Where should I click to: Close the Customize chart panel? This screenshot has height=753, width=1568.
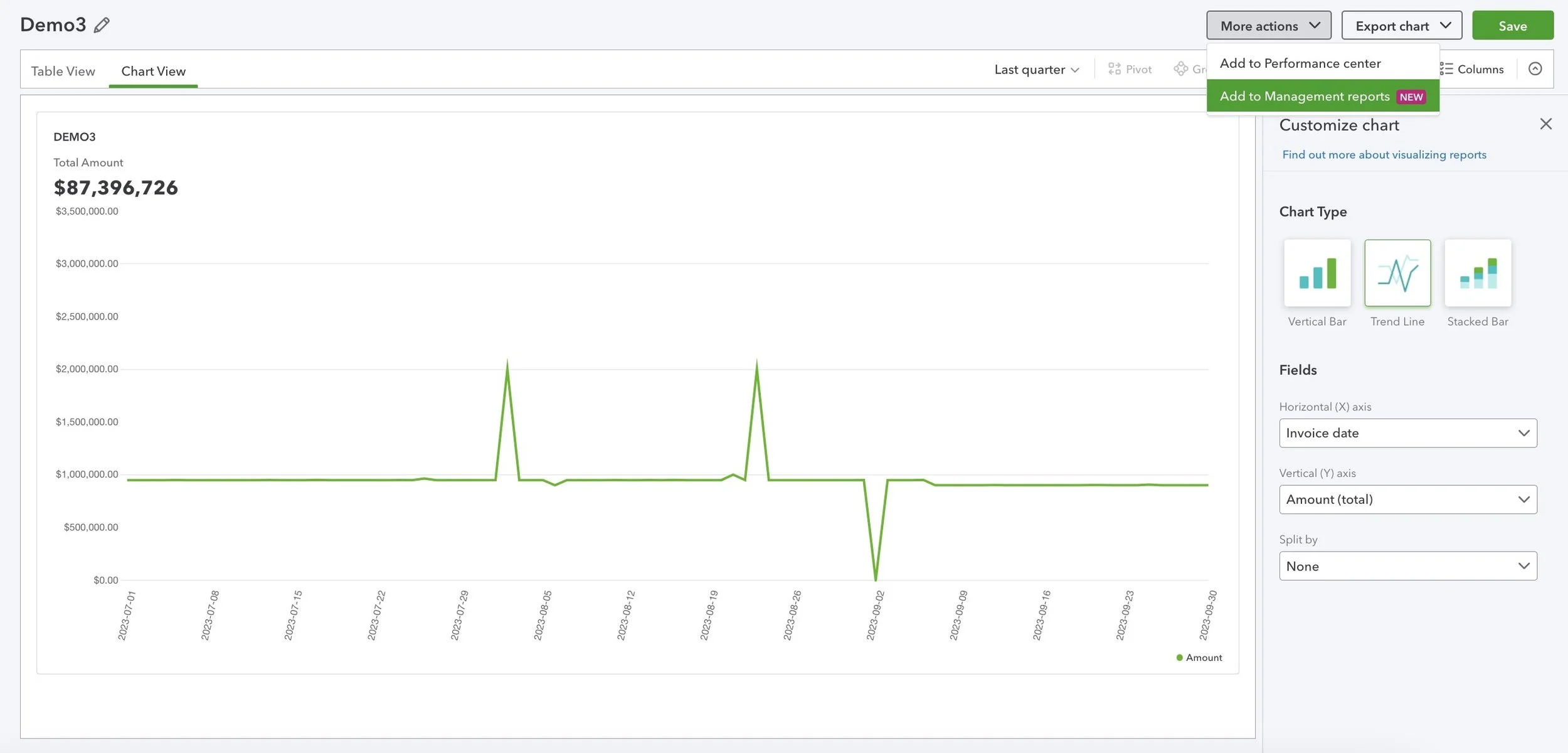coord(1545,124)
